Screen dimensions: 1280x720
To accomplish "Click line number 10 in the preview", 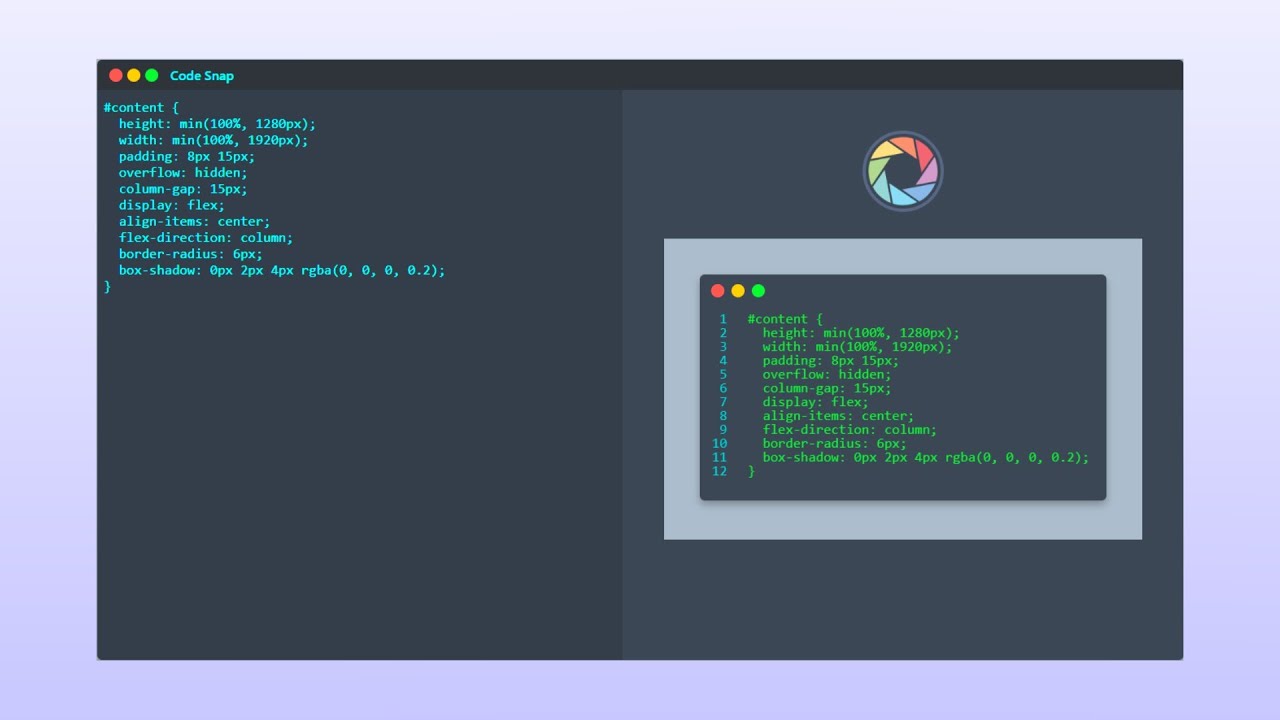I will pos(720,444).
